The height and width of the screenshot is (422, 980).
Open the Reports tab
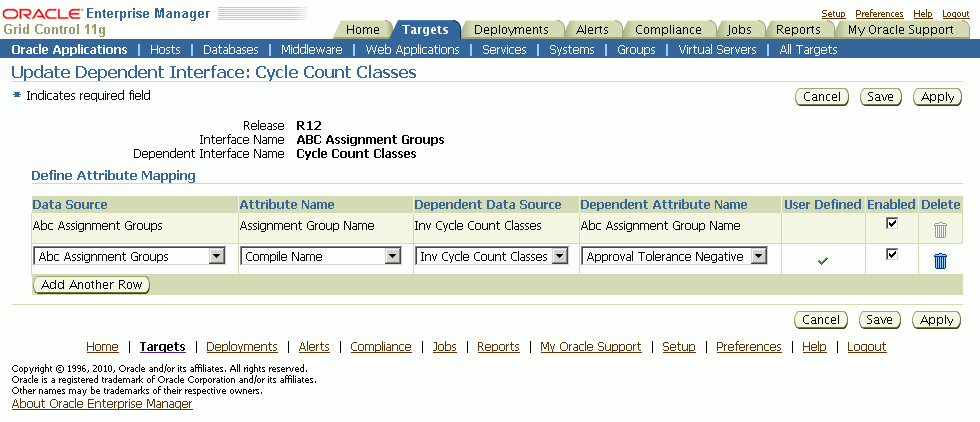tap(798, 29)
